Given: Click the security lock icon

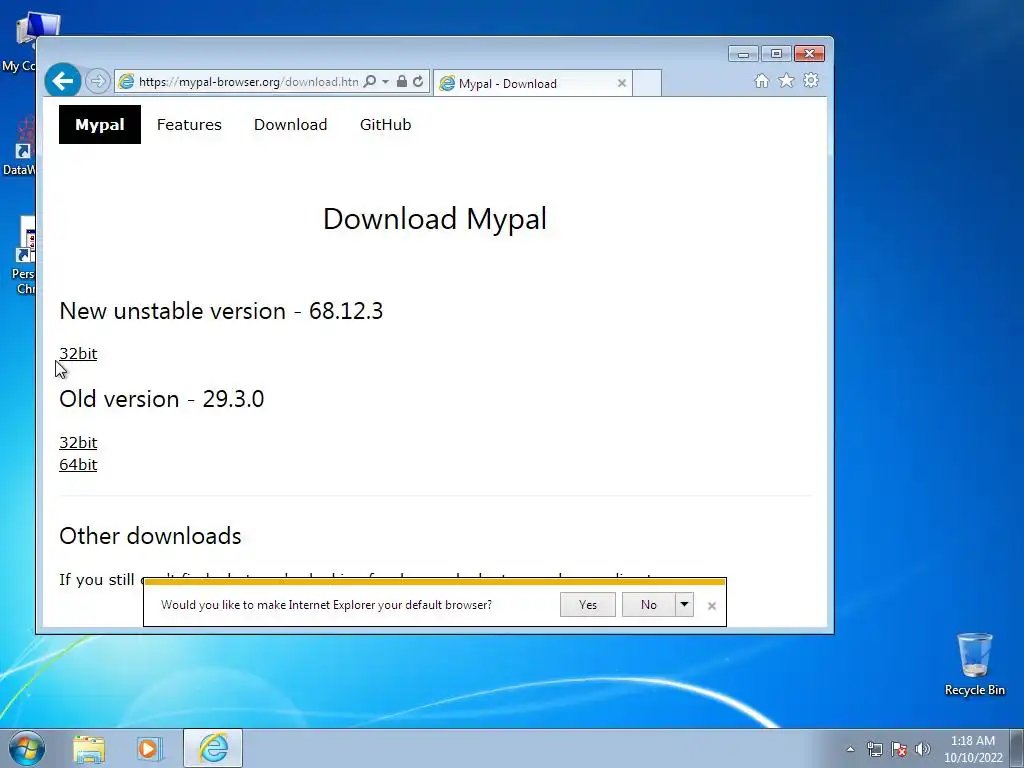Looking at the screenshot, I should 402,82.
